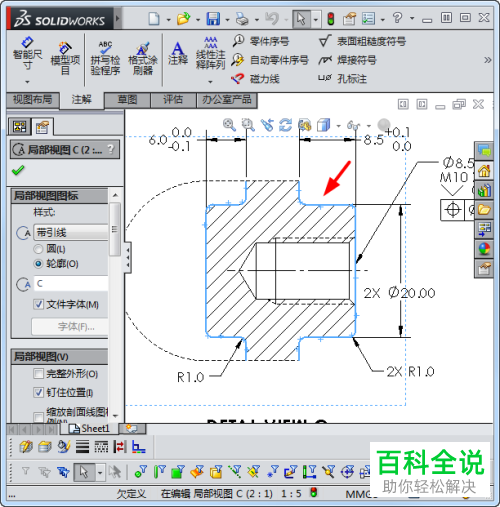Insert a Magnetic Line (磁力线)
The image size is (500, 507).
tap(255, 79)
